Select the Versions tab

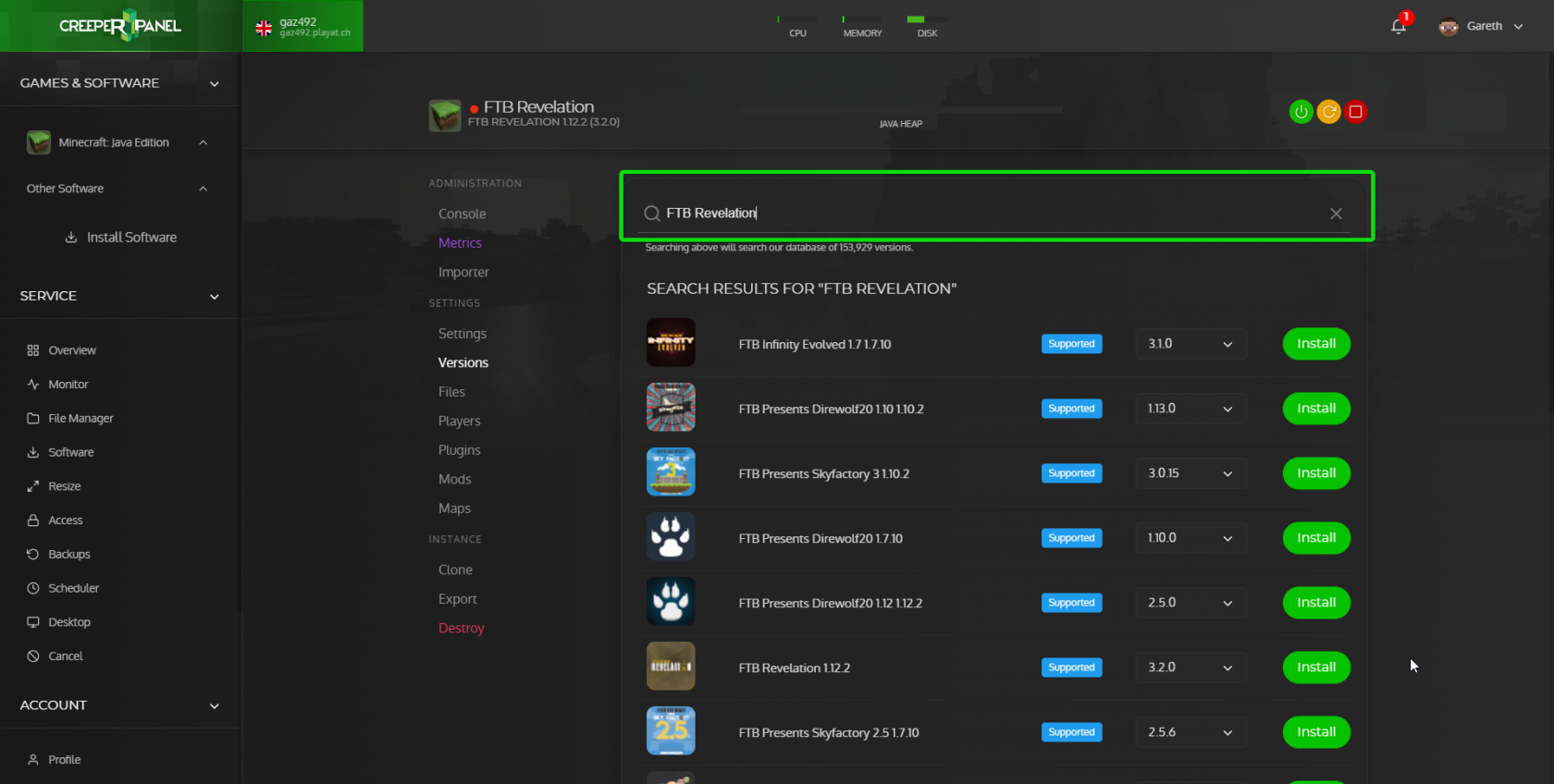tap(463, 363)
